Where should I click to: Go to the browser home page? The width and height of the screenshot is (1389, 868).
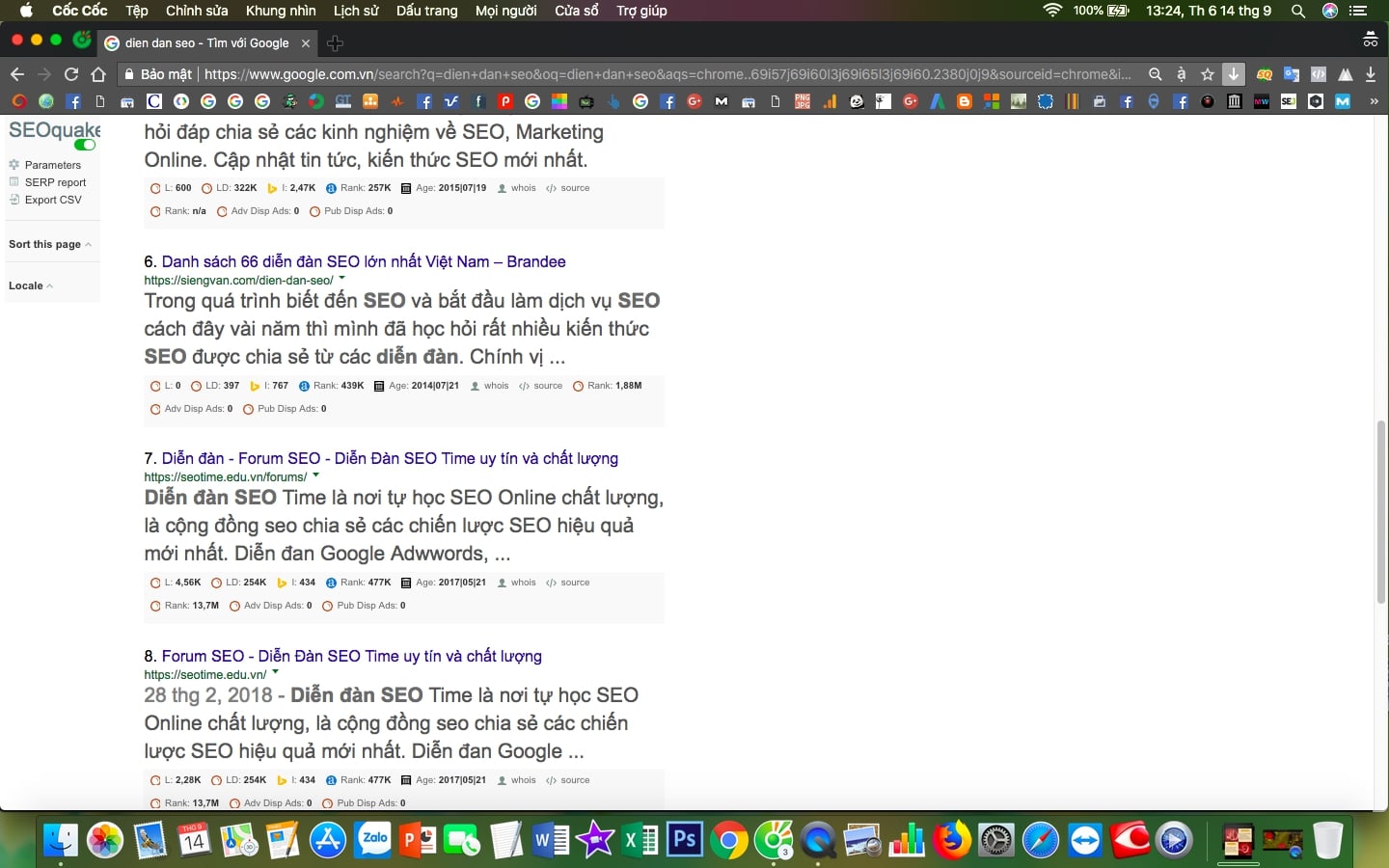(x=98, y=74)
